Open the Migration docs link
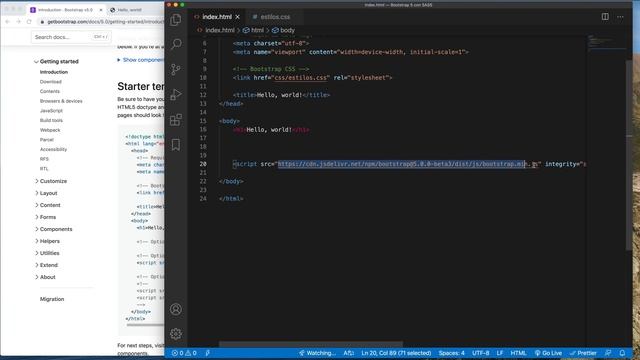640x360 pixels. [52, 299]
